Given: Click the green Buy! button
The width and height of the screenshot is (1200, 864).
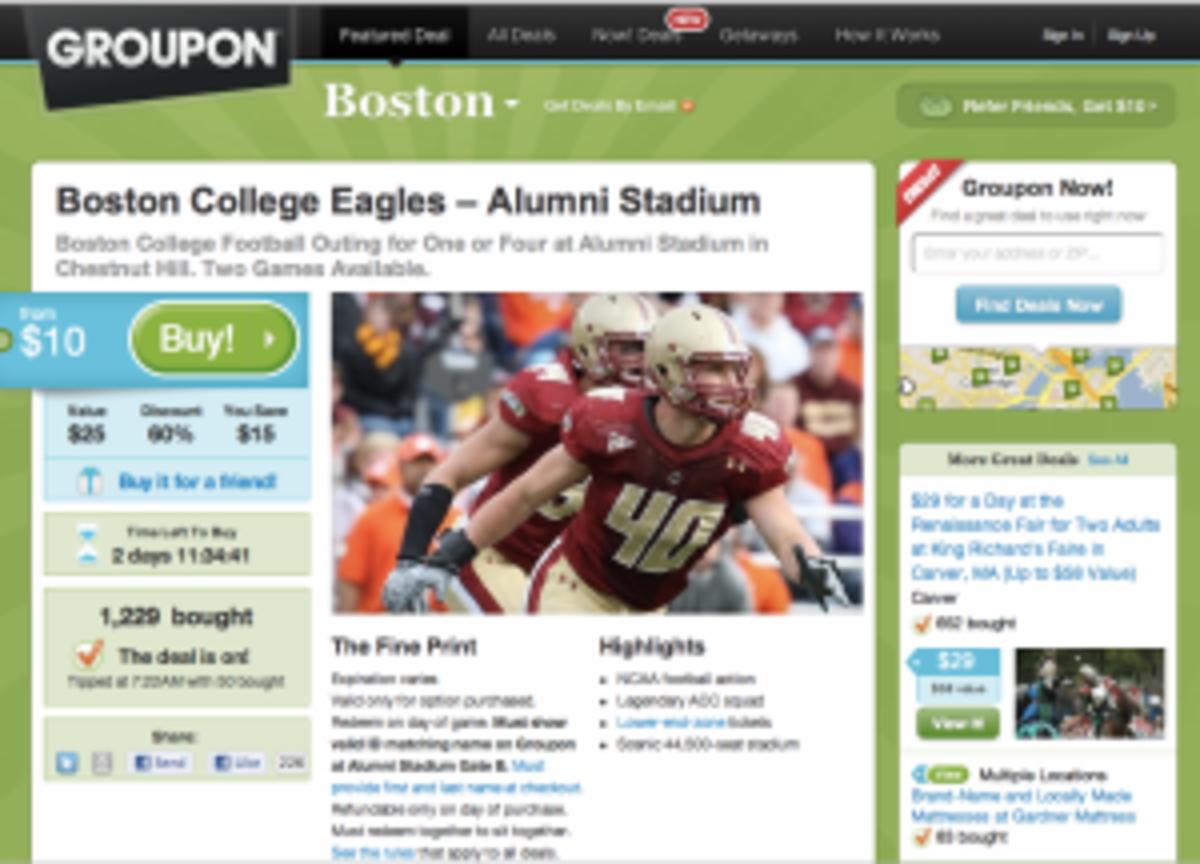Looking at the screenshot, I should pos(214,340).
